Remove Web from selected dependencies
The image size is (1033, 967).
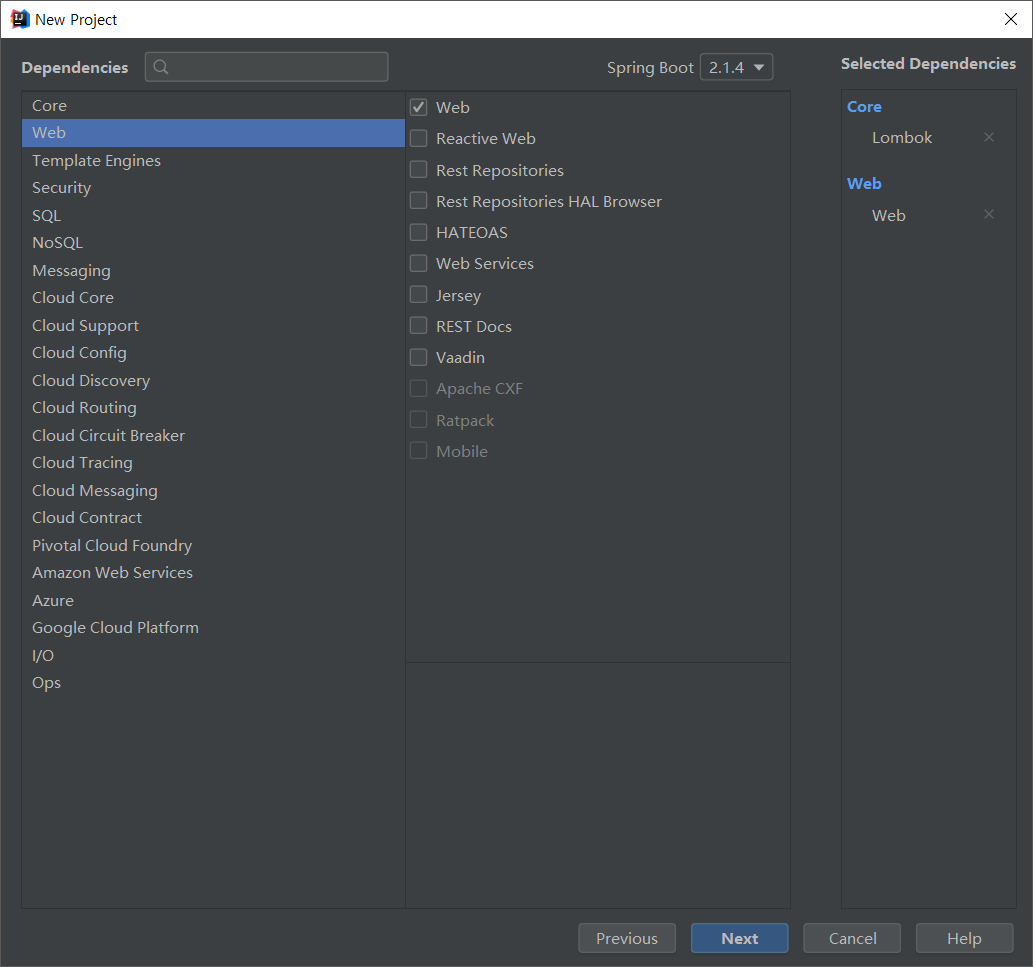[x=988, y=214]
